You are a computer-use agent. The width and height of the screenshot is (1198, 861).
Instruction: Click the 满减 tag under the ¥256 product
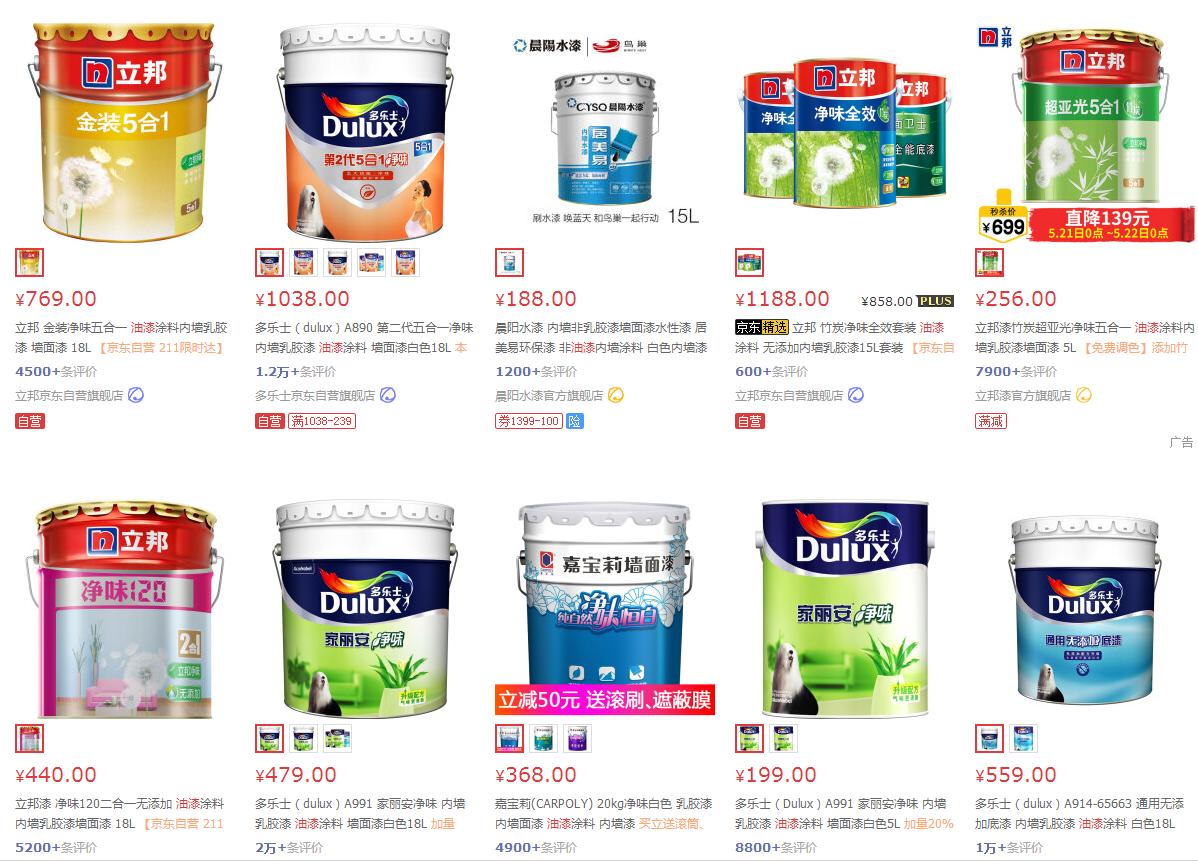pyautogui.click(x=991, y=421)
